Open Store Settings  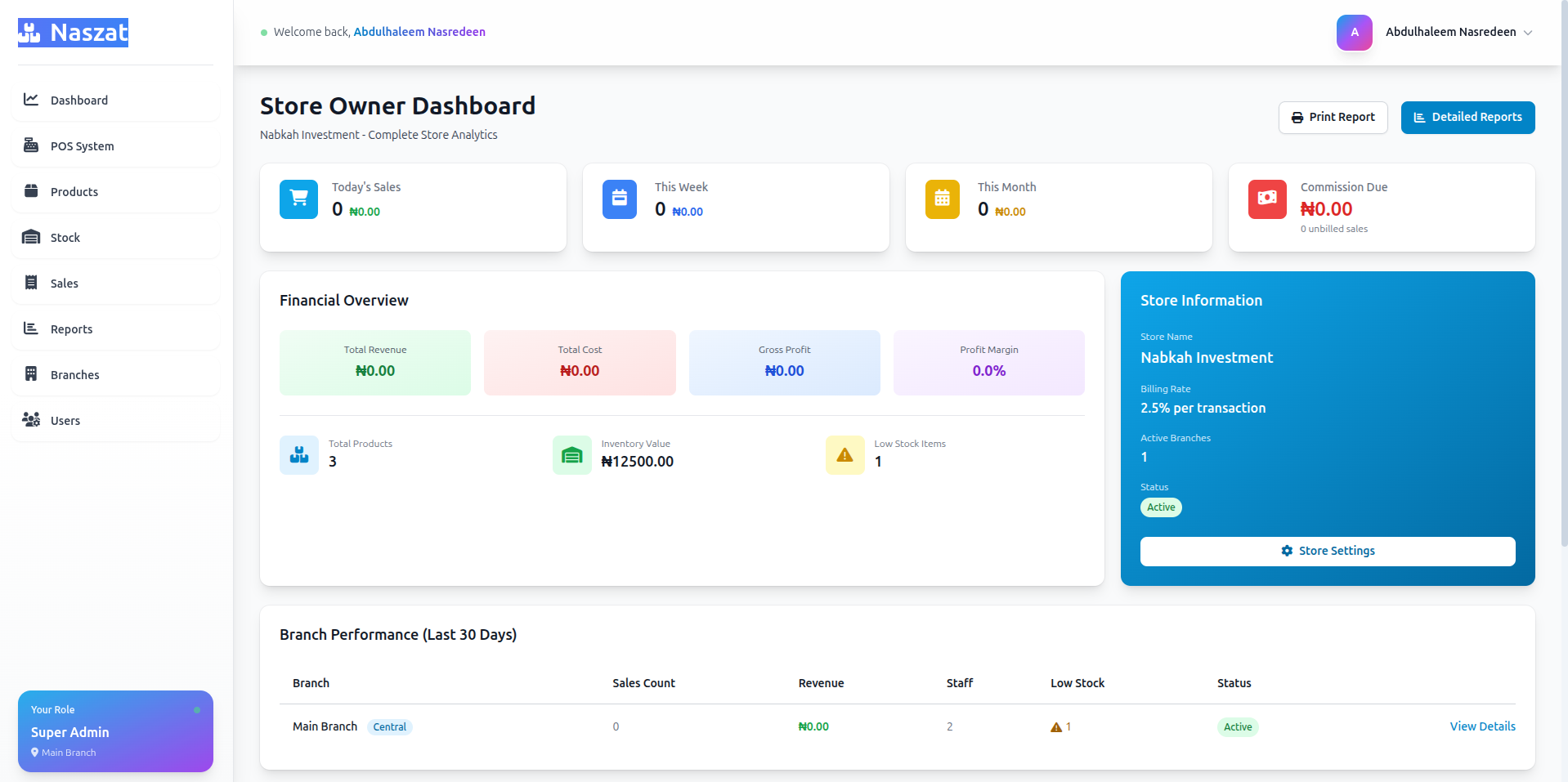tap(1326, 551)
